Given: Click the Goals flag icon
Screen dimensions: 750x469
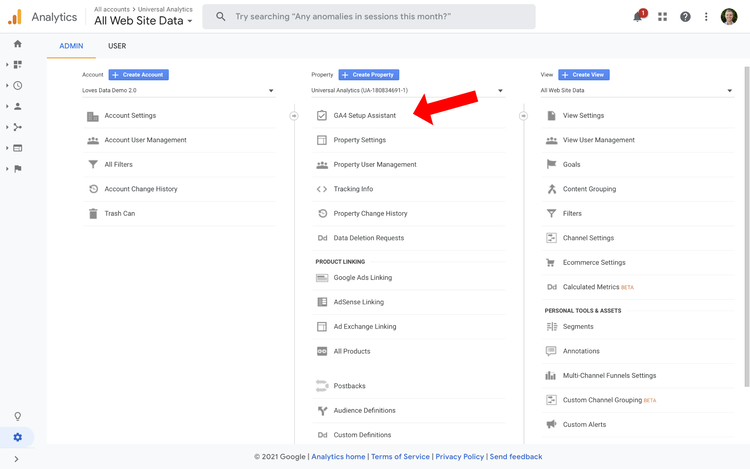Looking at the screenshot, I should (x=551, y=164).
